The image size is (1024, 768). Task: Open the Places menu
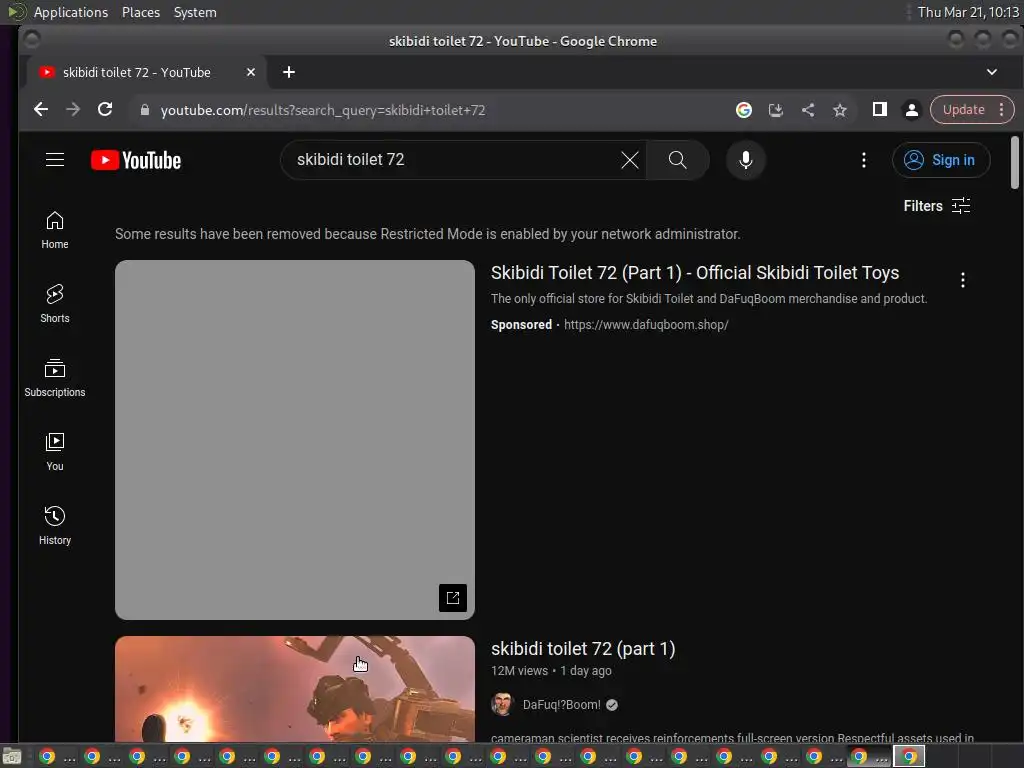point(141,12)
